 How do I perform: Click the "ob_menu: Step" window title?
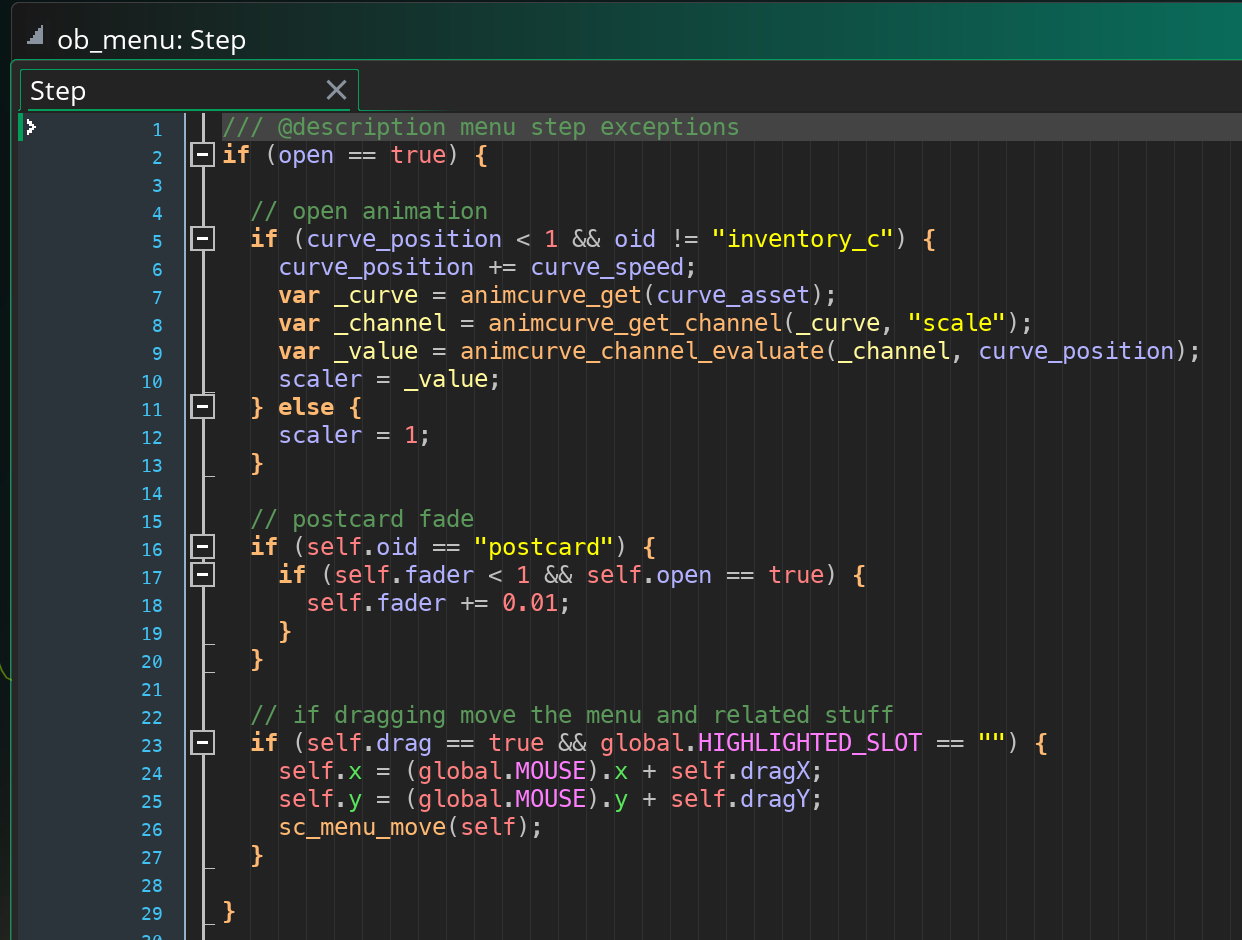(151, 39)
